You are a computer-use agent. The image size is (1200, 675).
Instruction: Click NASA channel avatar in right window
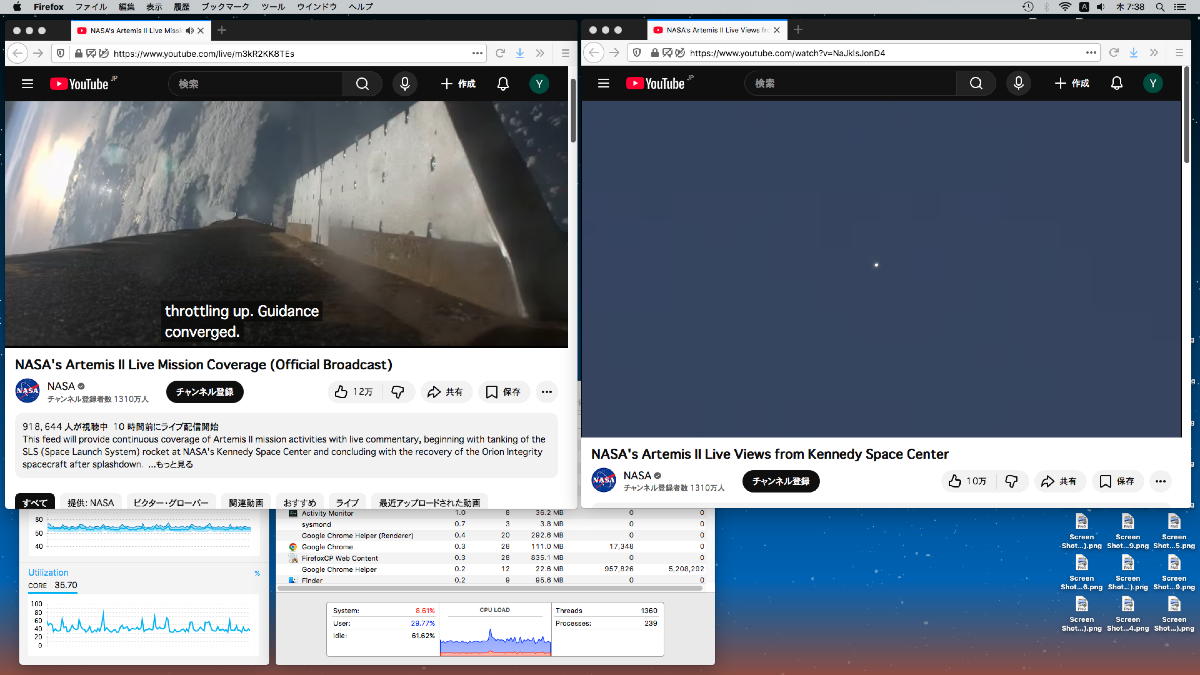603,481
